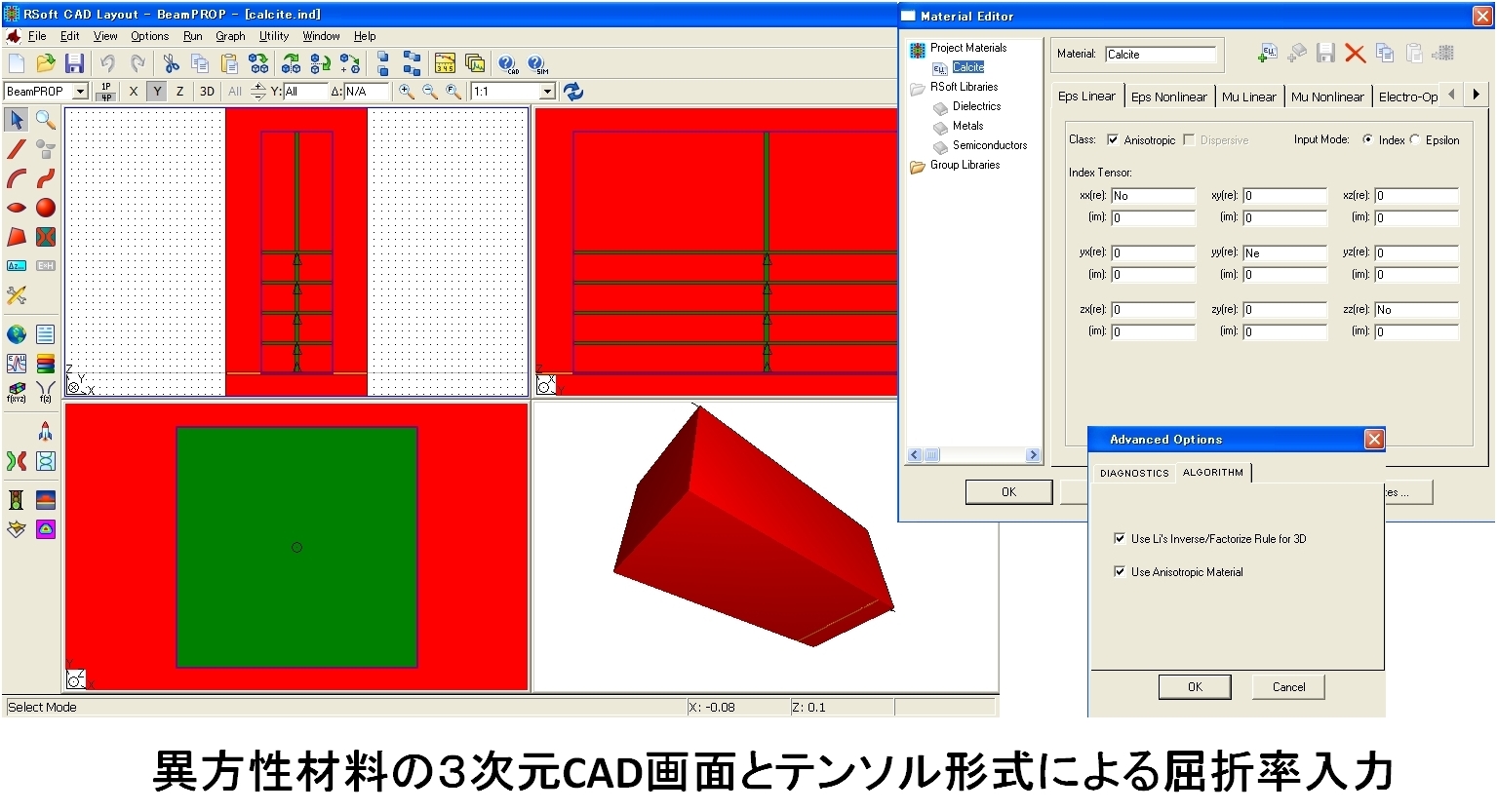
Task: Save the layout with the floppy disk icon
Action: pos(74,63)
